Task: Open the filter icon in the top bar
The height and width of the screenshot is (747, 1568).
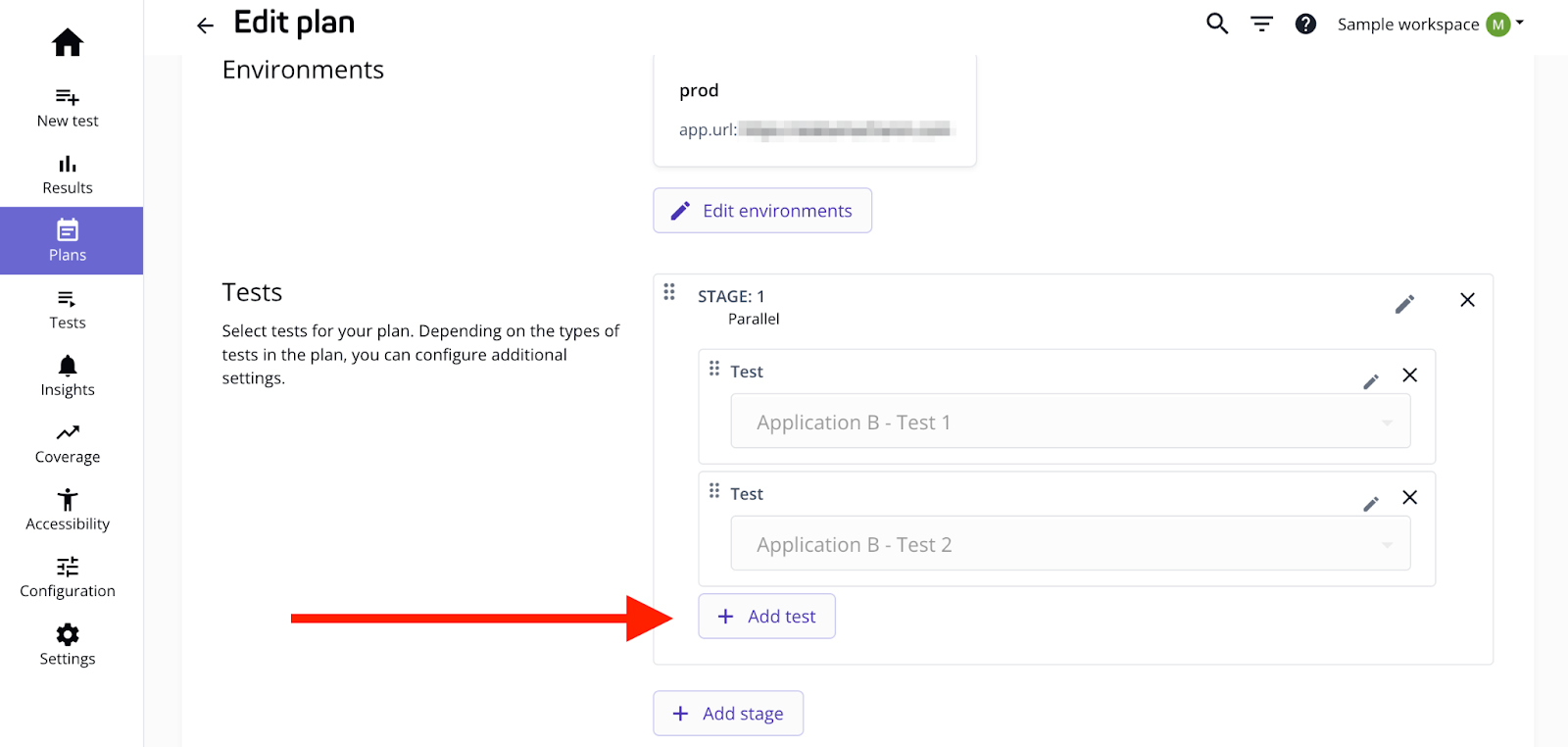Action: 1261,23
